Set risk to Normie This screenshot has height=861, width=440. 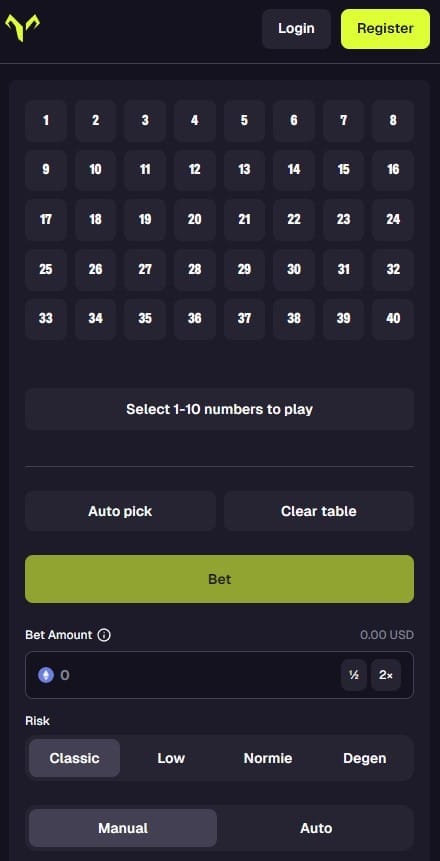(x=268, y=758)
